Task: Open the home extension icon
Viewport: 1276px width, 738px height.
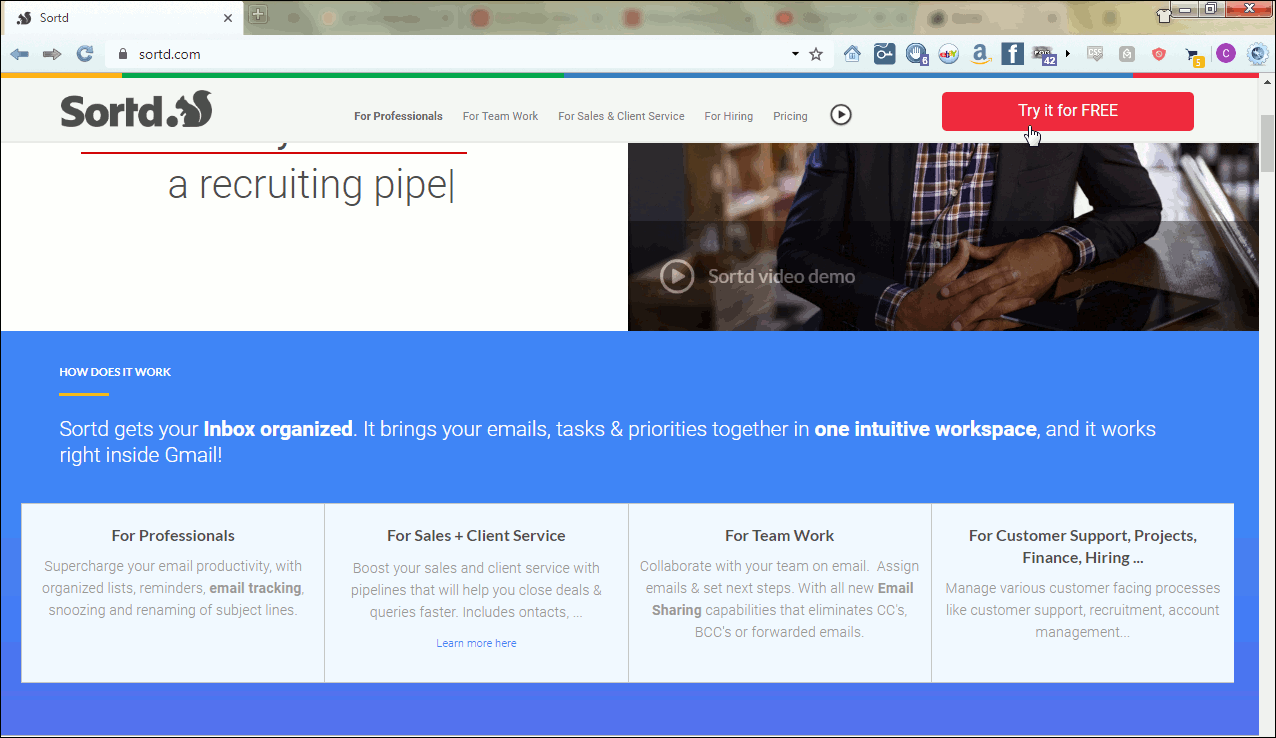Action: tap(852, 54)
